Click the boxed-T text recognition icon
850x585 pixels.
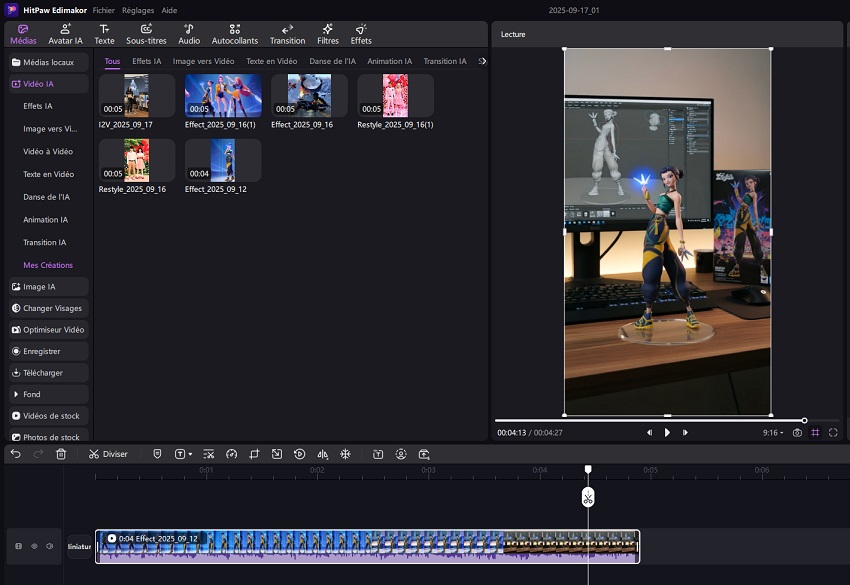coord(378,454)
